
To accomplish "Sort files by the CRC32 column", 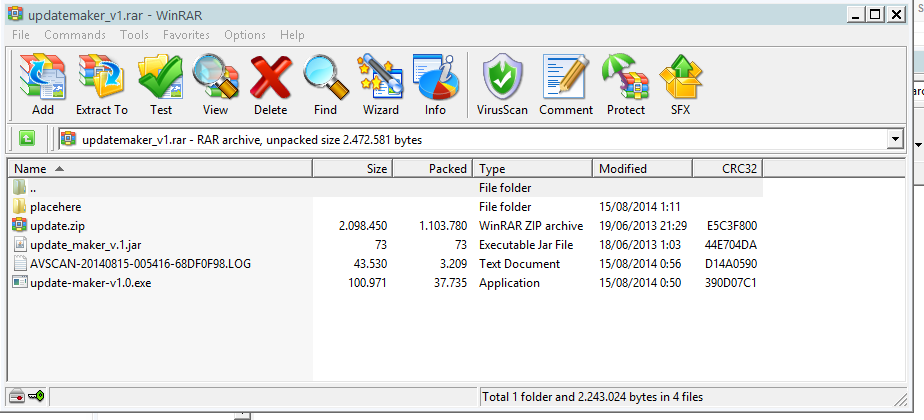I will tap(728, 168).
